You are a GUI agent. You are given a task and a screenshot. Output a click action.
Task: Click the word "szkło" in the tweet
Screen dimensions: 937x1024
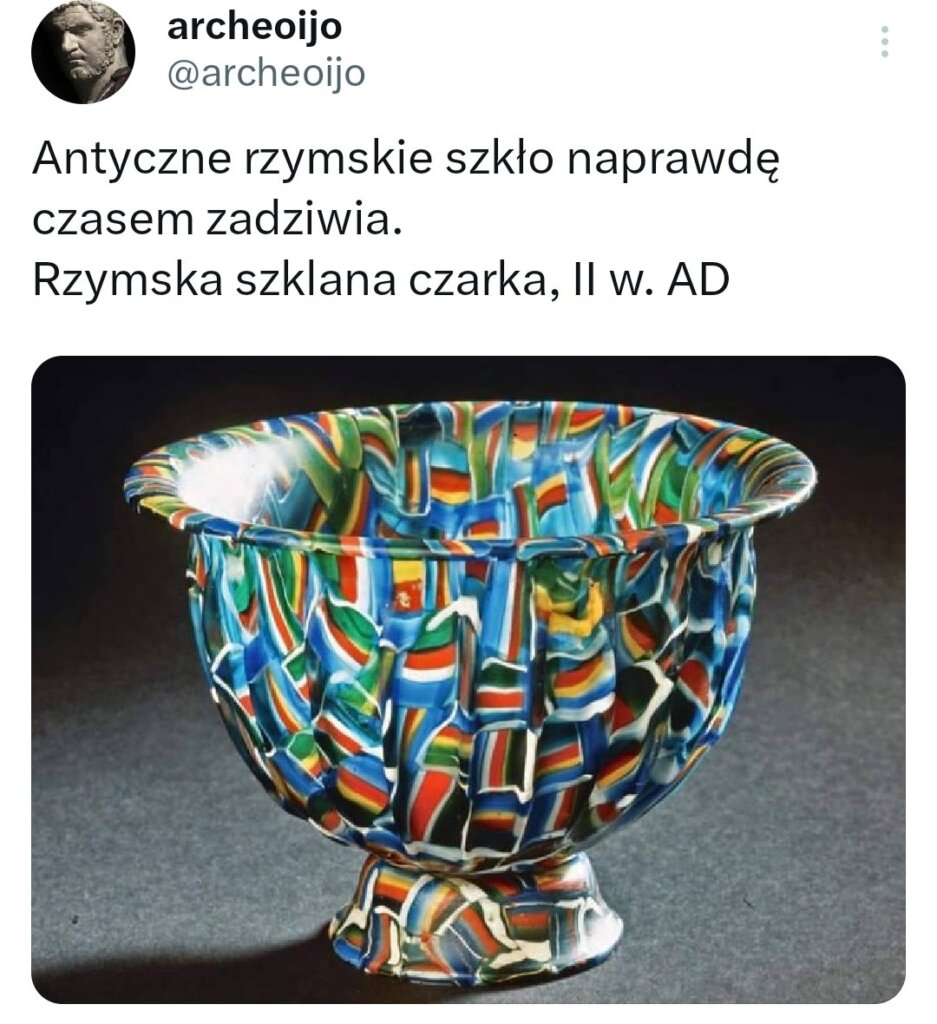click(x=498, y=159)
